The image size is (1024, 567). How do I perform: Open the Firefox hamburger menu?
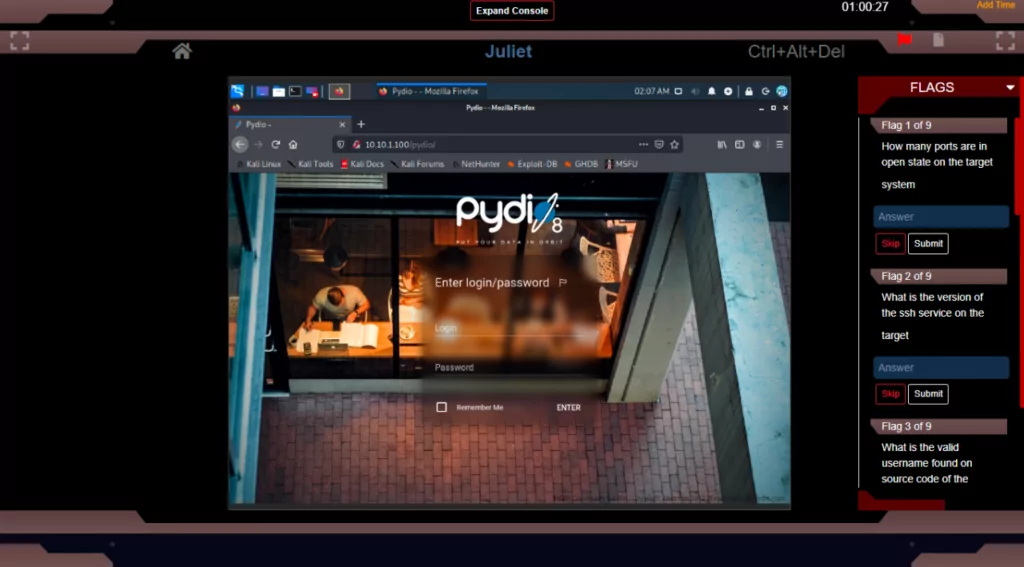point(780,144)
